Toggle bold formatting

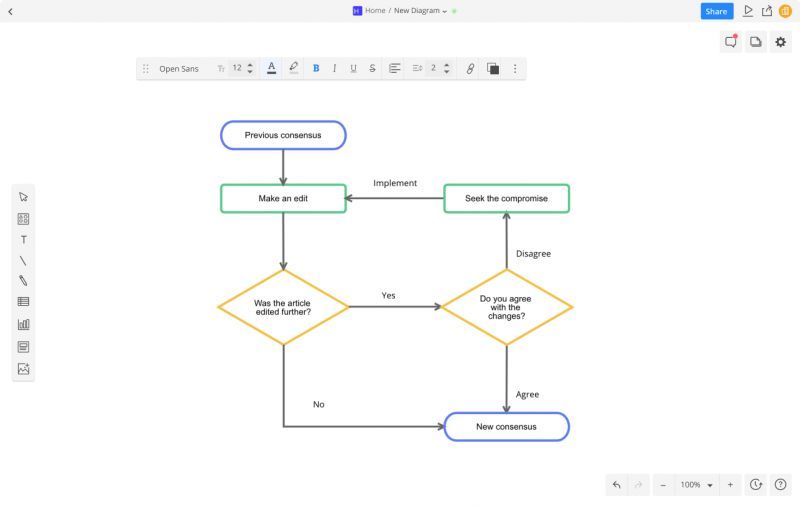coord(316,68)
